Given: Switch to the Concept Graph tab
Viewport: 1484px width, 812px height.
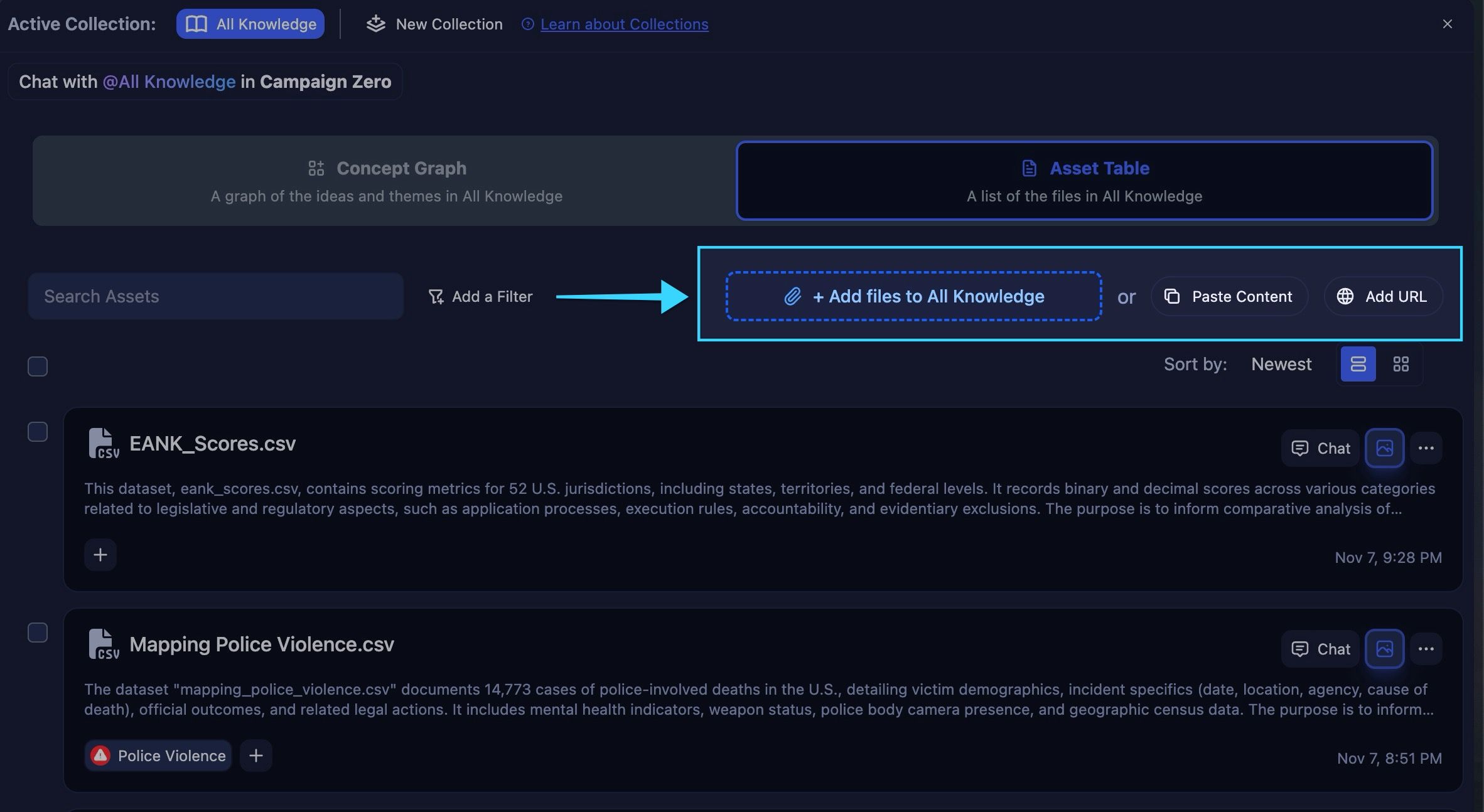Looking at the screenshot, I should (386, 181).
